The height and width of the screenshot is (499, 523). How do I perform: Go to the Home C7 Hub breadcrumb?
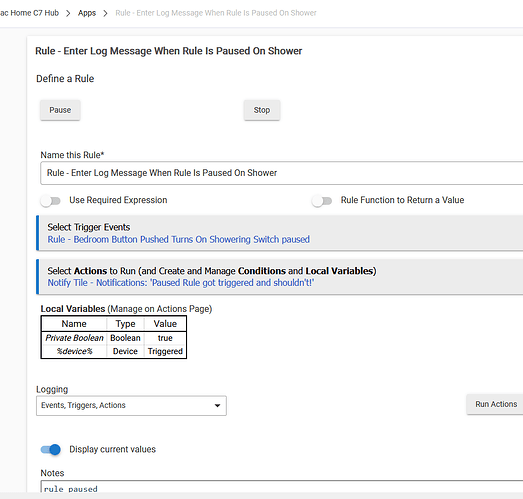29,13
